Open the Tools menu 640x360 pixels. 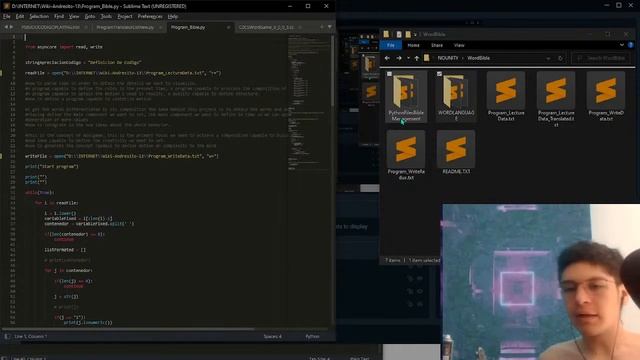[106, 16]
